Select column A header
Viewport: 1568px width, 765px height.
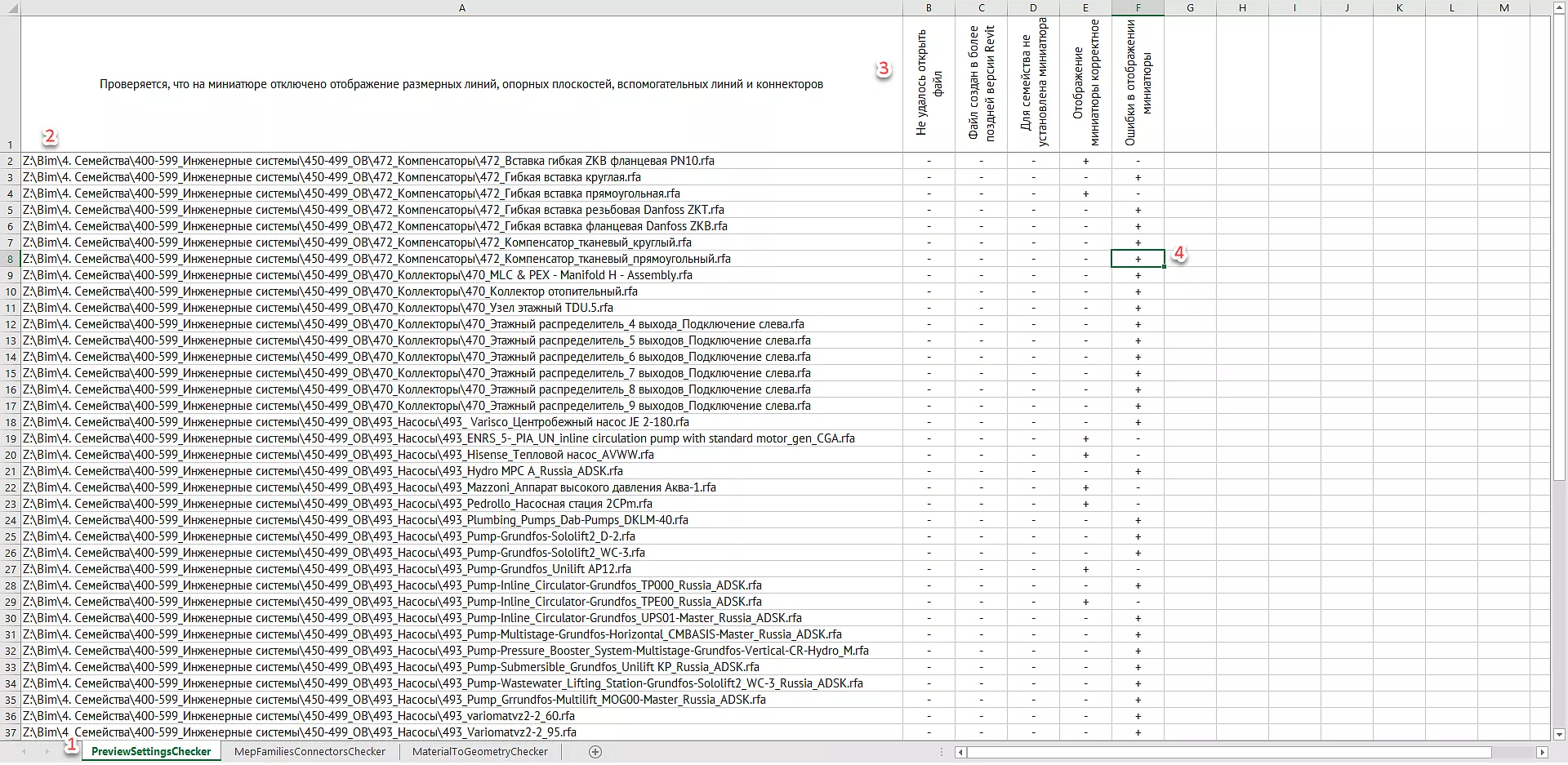461,8
